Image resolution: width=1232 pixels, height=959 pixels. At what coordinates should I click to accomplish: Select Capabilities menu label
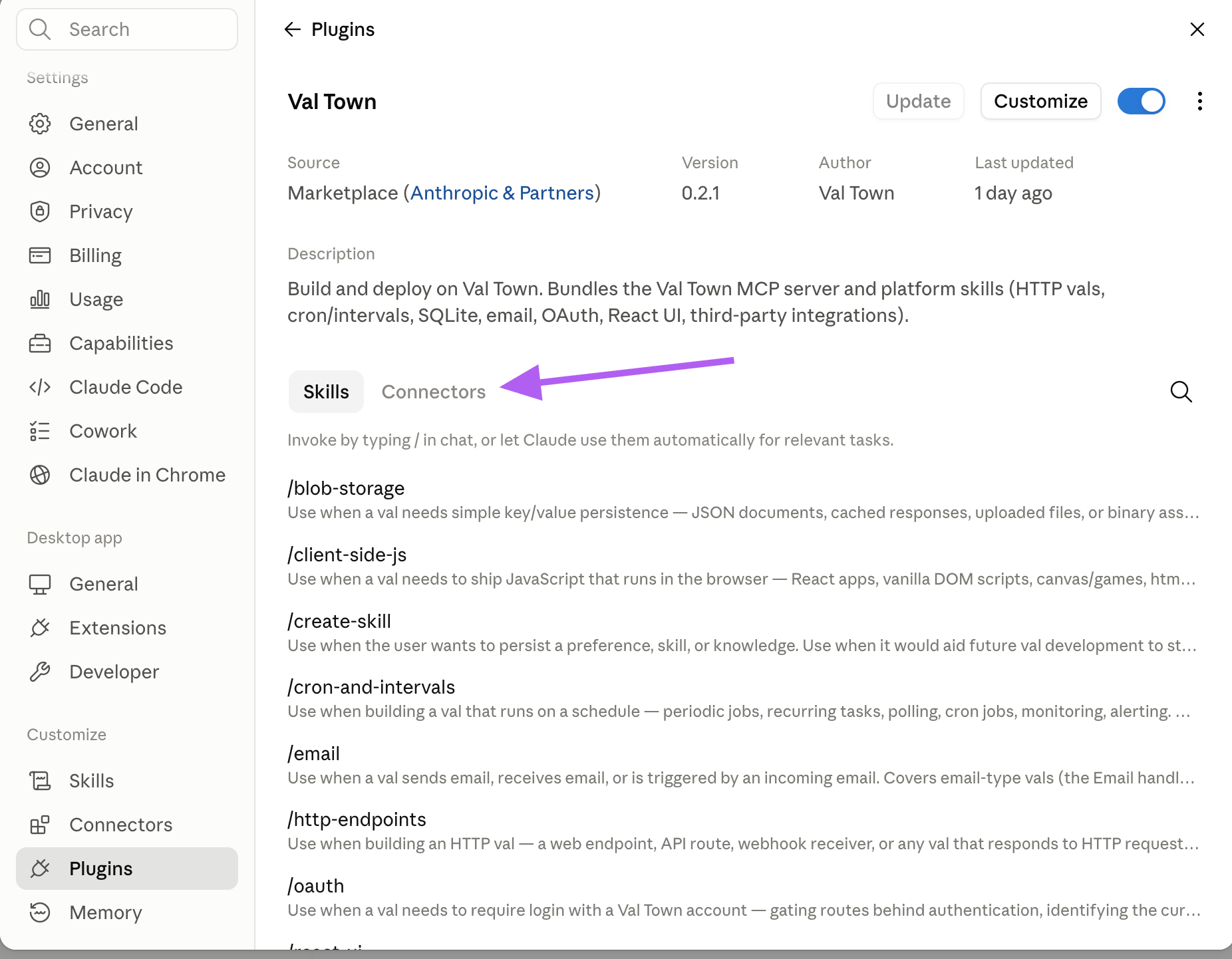122,343
